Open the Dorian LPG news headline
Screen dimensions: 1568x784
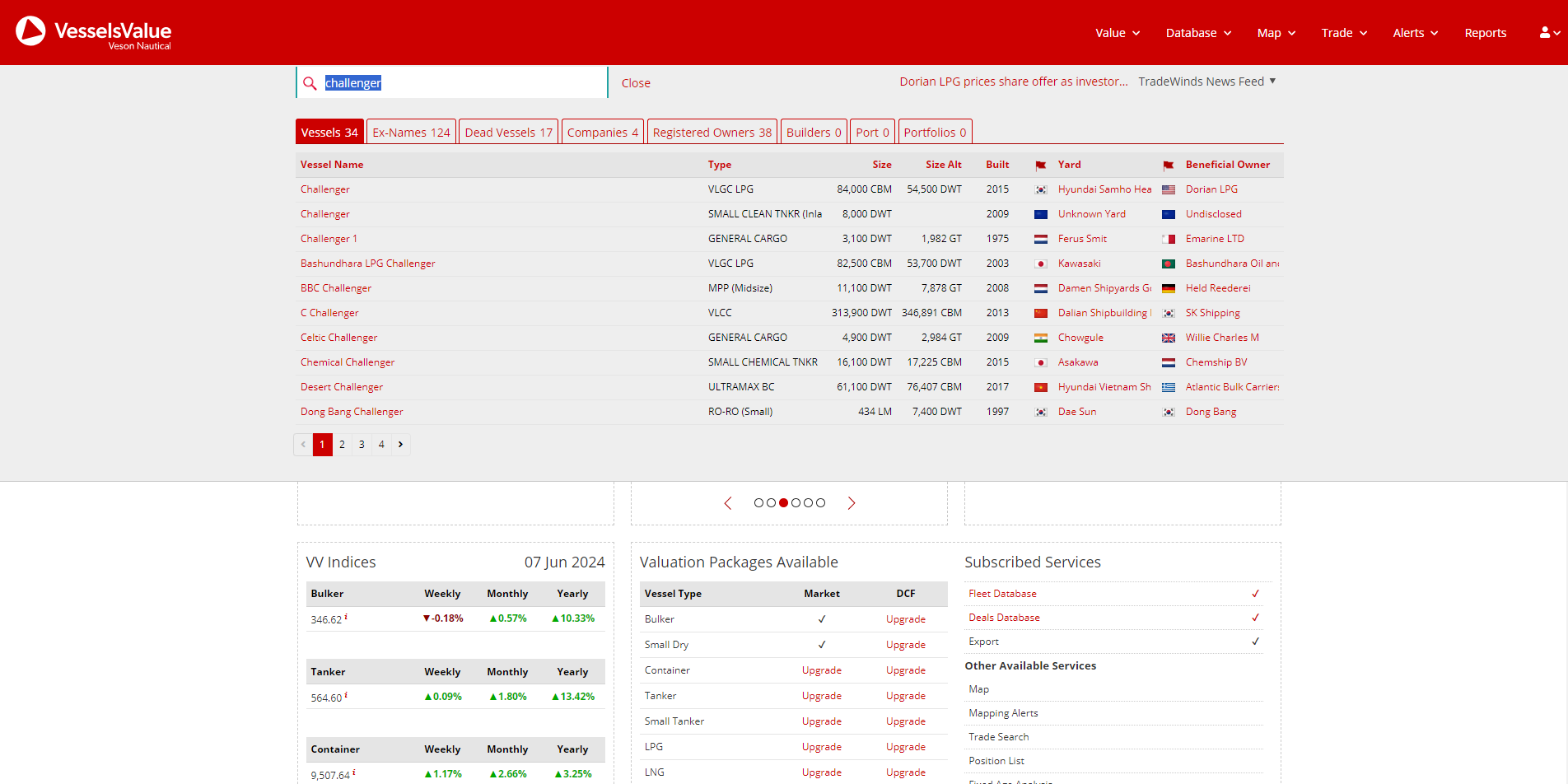click(x=1014, y=82)
